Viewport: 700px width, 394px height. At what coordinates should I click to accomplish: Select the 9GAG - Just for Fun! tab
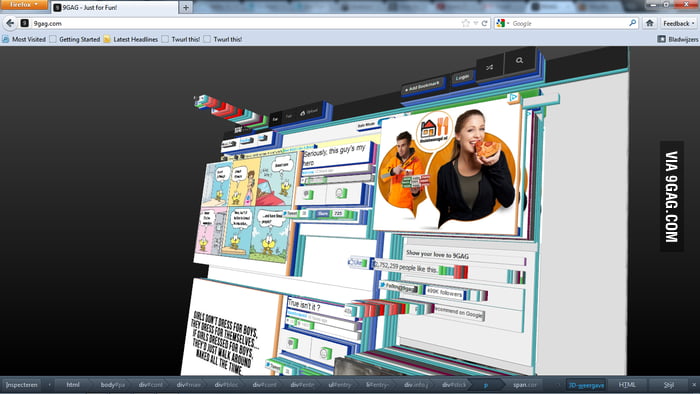114,8
